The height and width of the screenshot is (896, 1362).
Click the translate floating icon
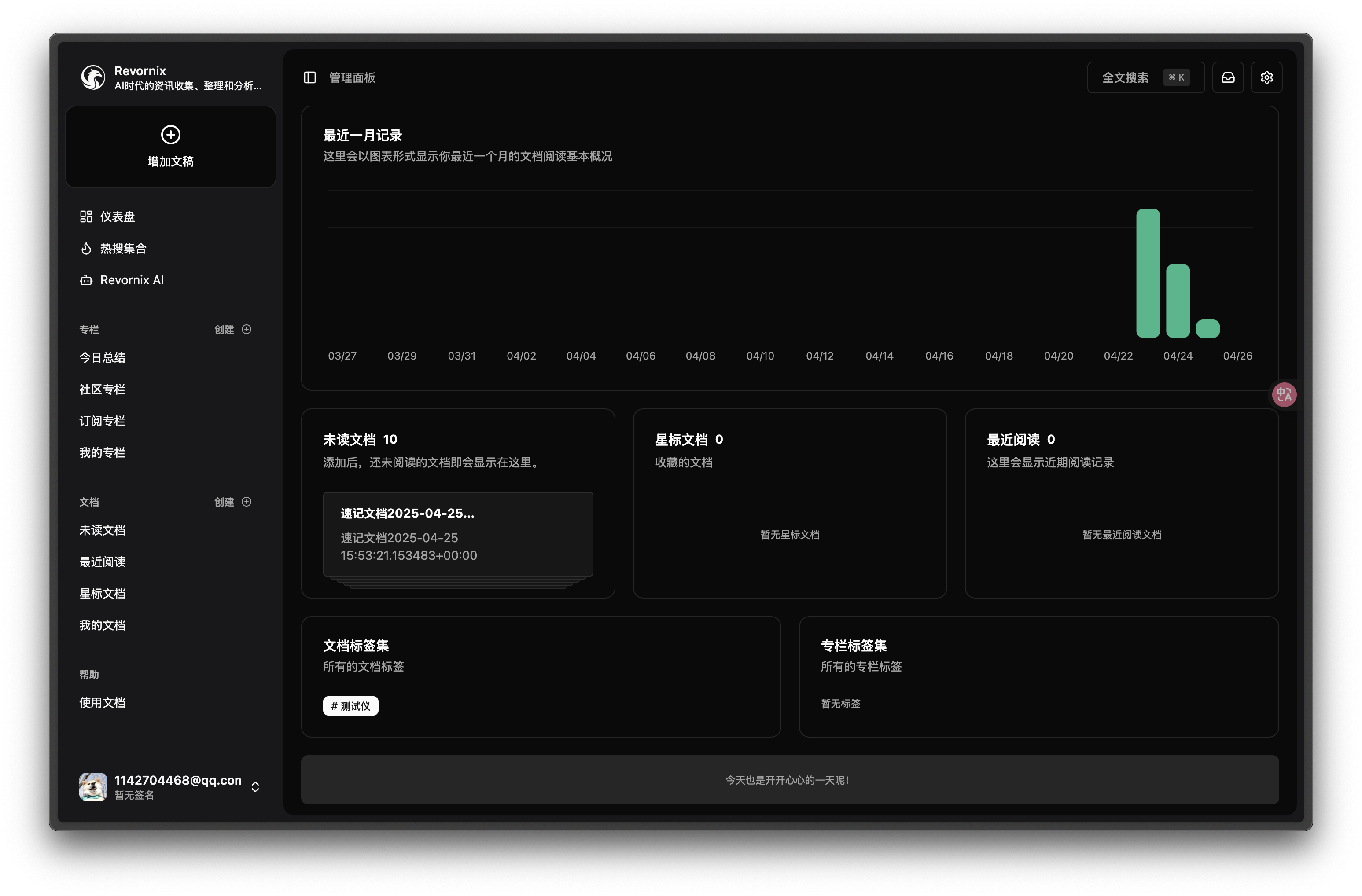[1284, 394]
